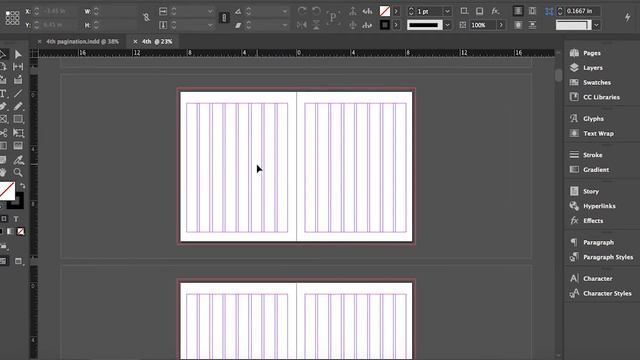Select the Eyedropper tool
Viewport: 640px width, 360px height.
pyautogui.click(x=18, y=160)
